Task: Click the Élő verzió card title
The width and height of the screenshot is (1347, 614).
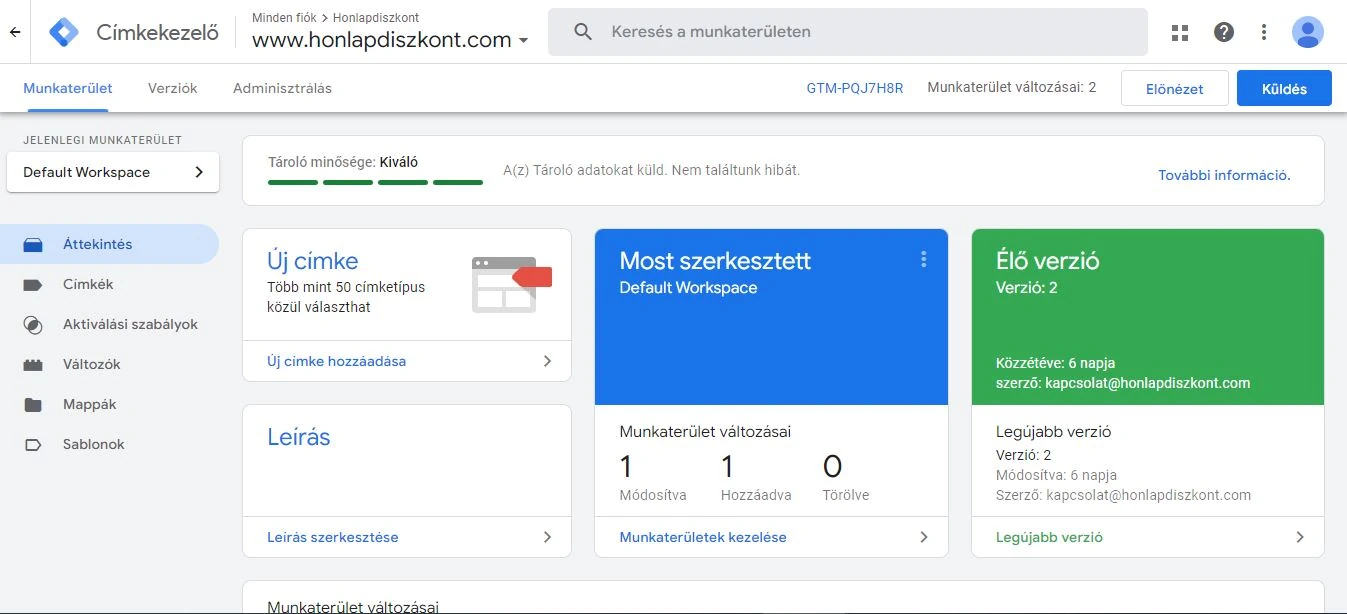Action: coord(1048,261)
